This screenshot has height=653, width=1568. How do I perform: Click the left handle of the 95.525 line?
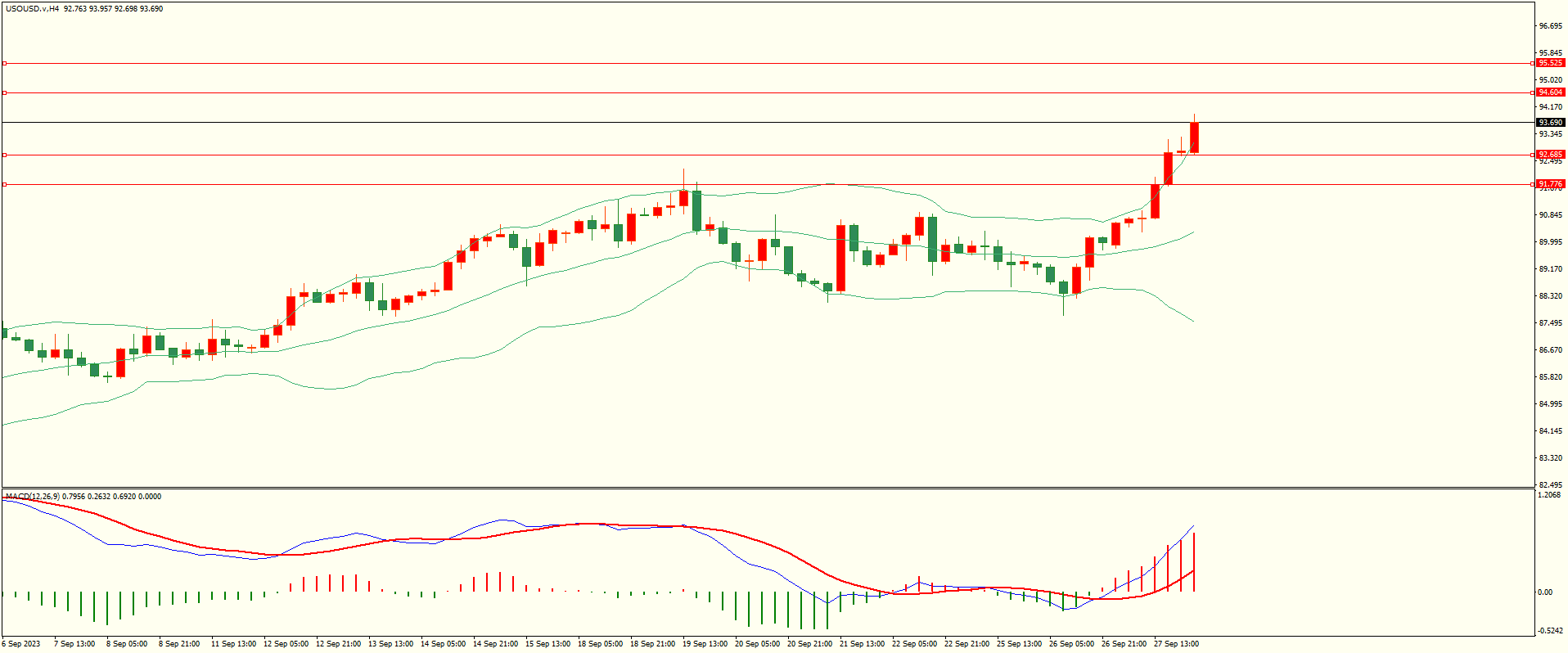pyautogui.click(x=5, y=63)
